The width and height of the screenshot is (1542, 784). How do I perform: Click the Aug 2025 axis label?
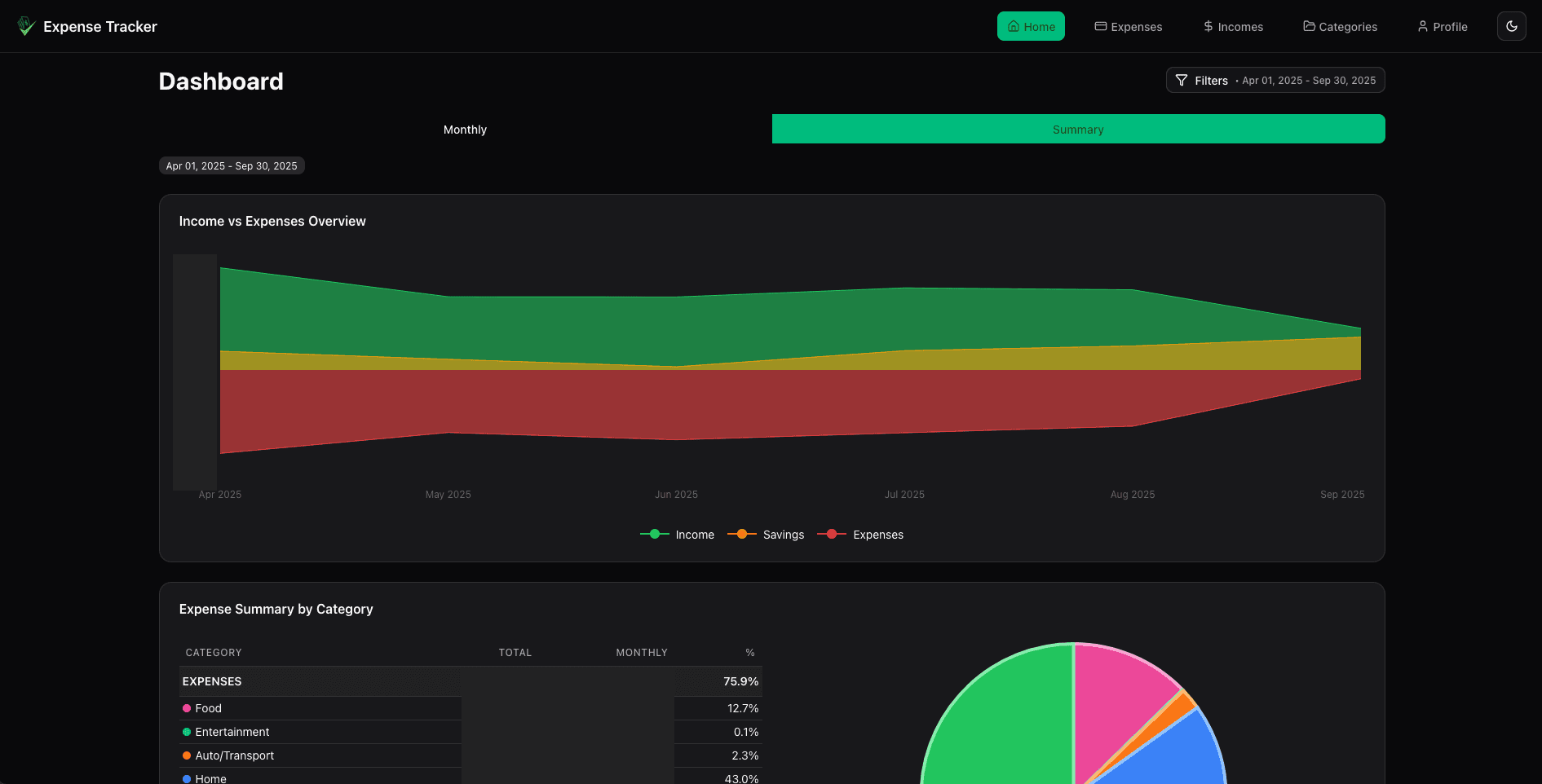pyautogui.click(x=1133, y=495)
